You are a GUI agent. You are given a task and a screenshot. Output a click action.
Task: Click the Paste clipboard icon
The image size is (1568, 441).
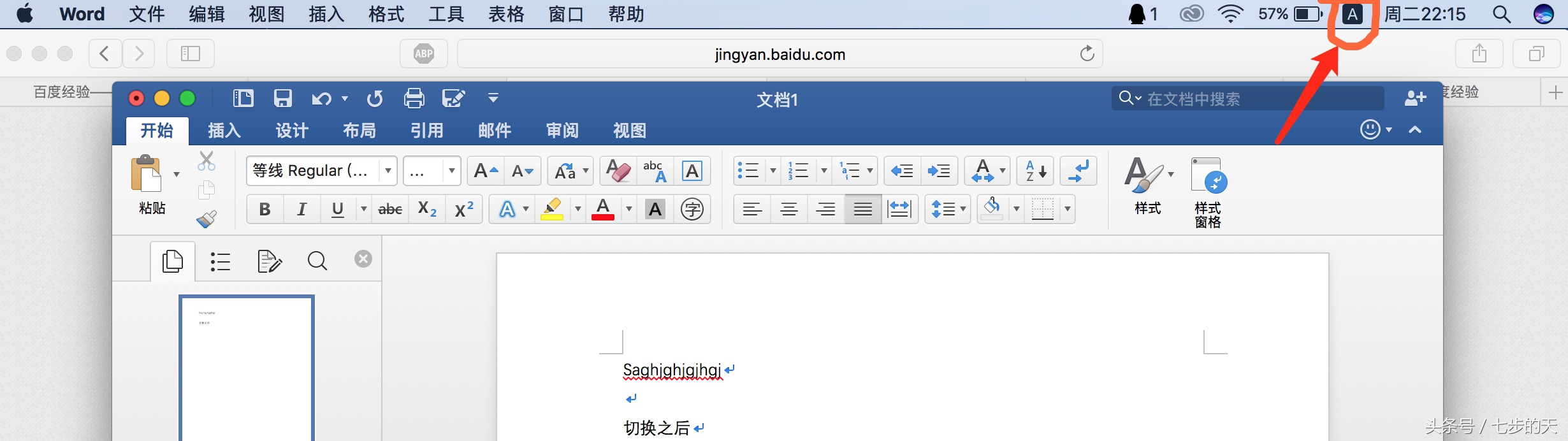(x=147, y=173)
